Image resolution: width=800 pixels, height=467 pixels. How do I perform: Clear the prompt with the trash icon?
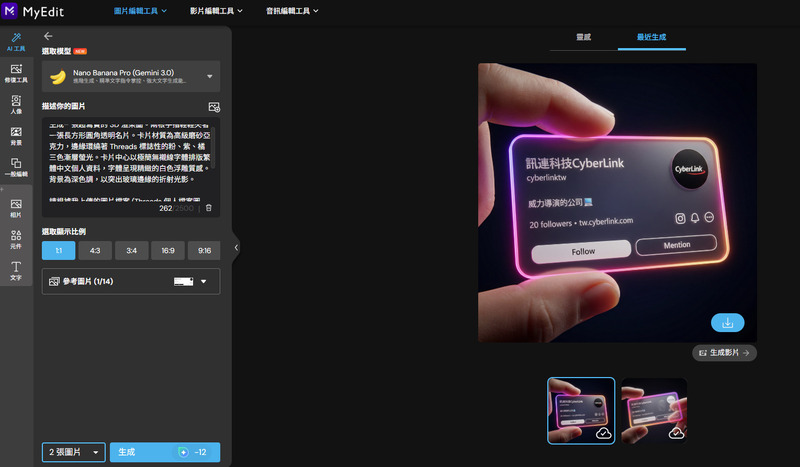(x=209, y=208)
